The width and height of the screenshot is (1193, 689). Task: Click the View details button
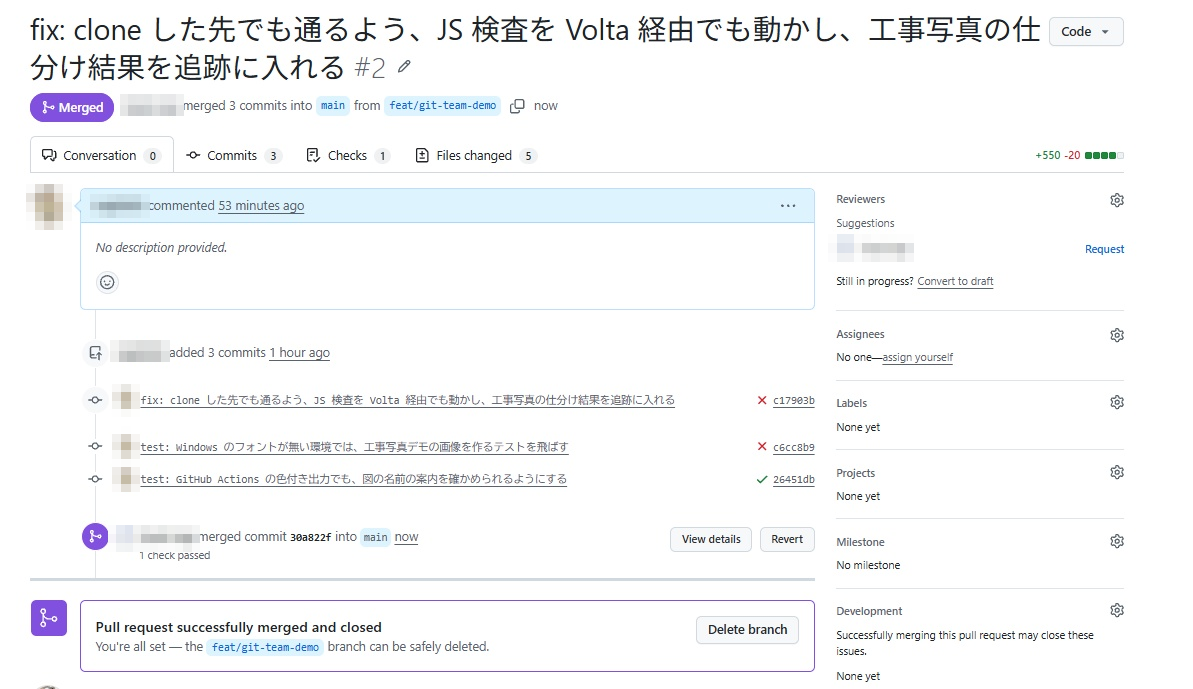coord(711,539)
